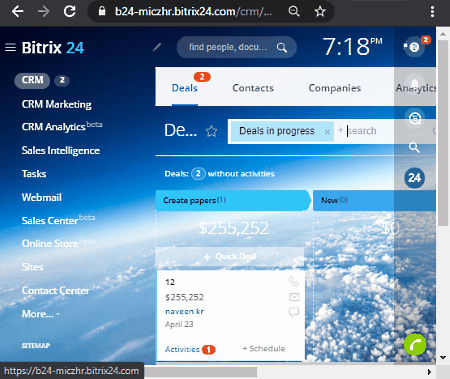Click search magnifier in find people field
Viewport: 450px width, 379px height.
pyautogui.click(x=282, y=48)
